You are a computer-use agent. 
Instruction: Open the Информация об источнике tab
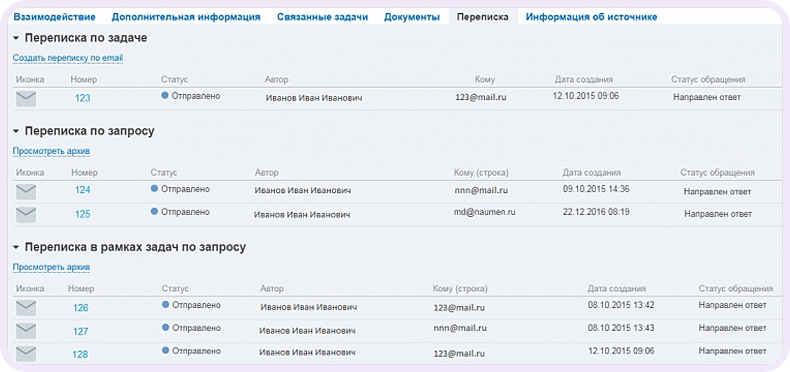tap(591, 17)
